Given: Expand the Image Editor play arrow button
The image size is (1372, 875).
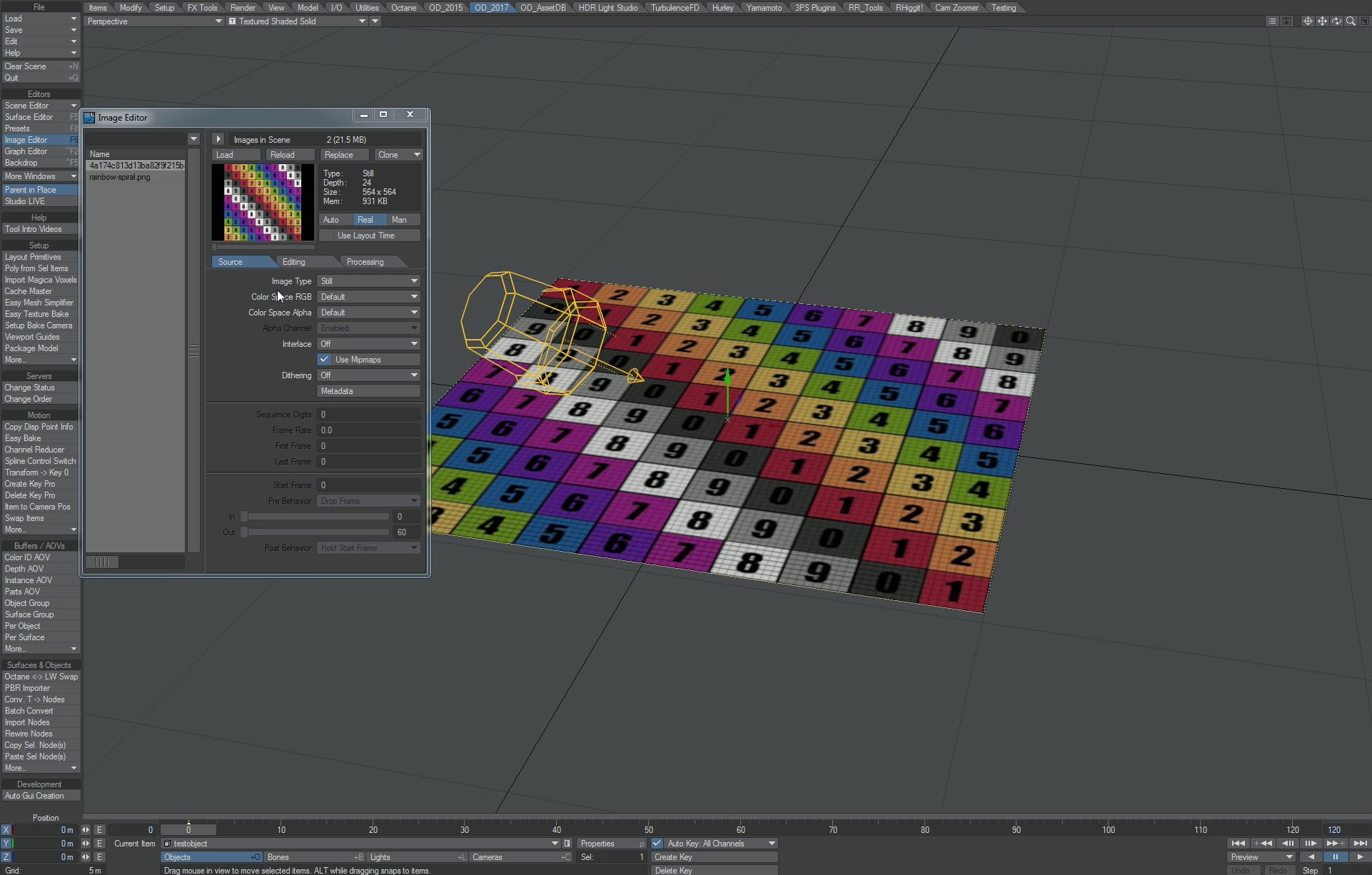Looking at the screenshot, I should (218, 139).
